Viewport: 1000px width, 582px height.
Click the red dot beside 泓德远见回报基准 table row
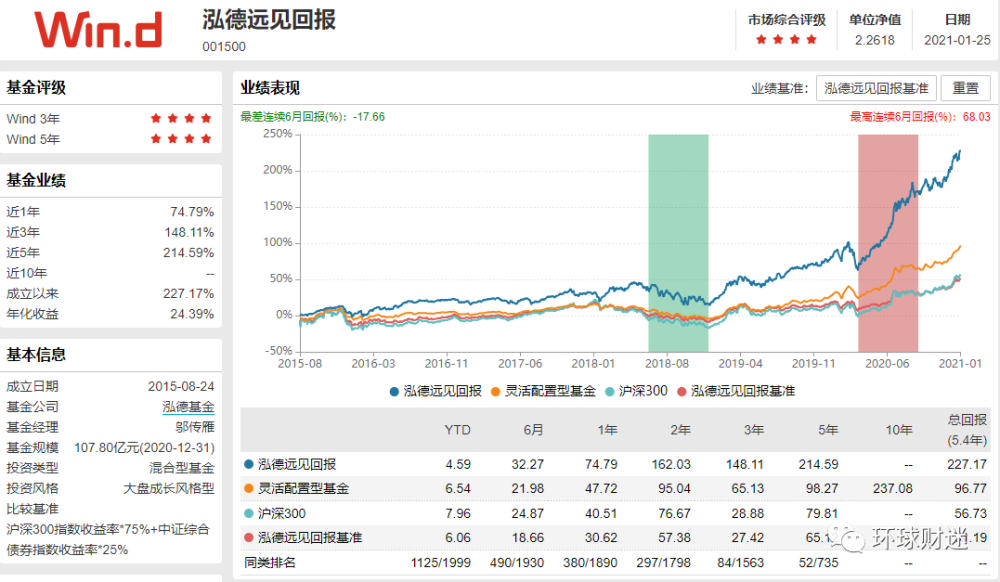click(249, 538)
